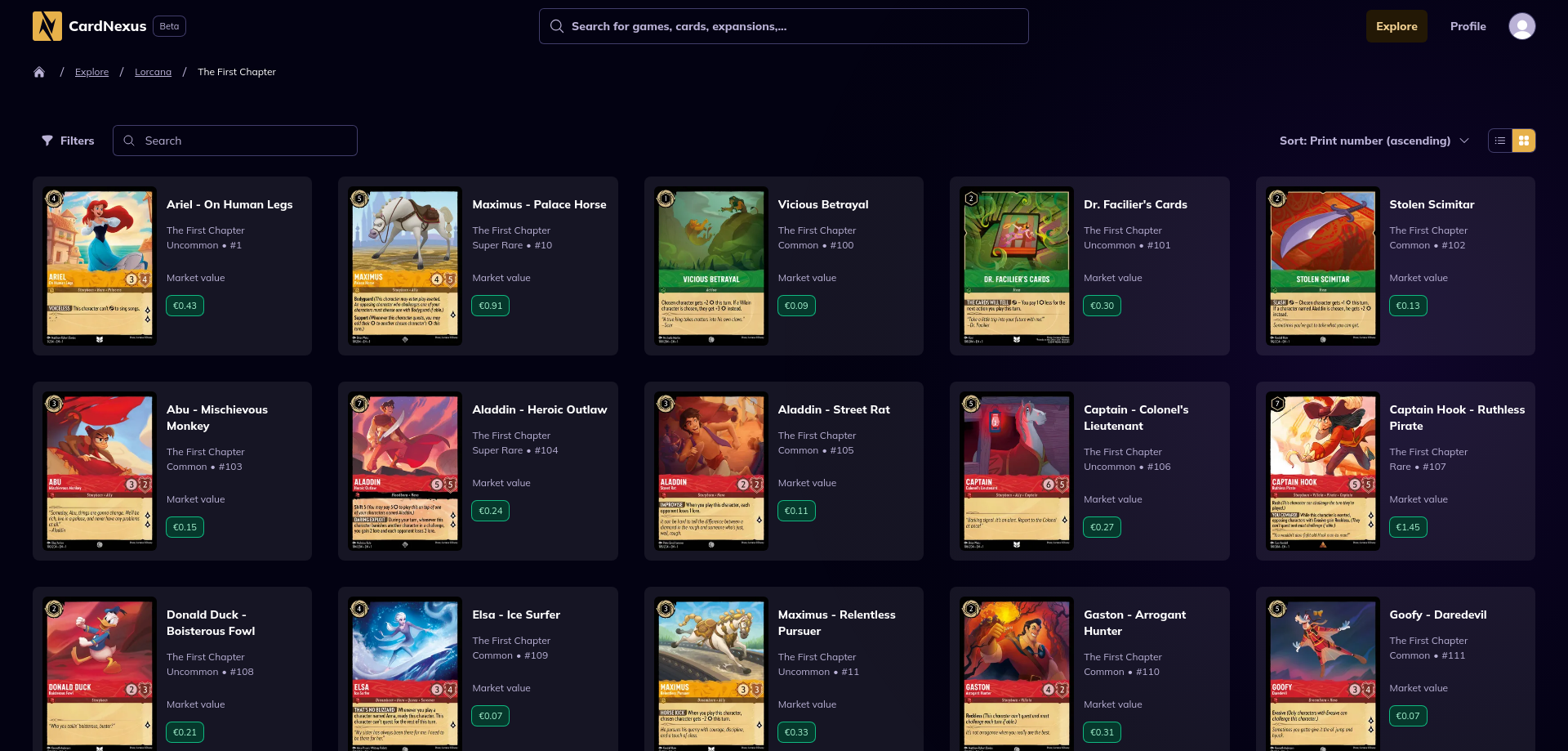The image size is (1568, 751).
Task: Go to home via breadcrumb house icon
Action: 39,72
